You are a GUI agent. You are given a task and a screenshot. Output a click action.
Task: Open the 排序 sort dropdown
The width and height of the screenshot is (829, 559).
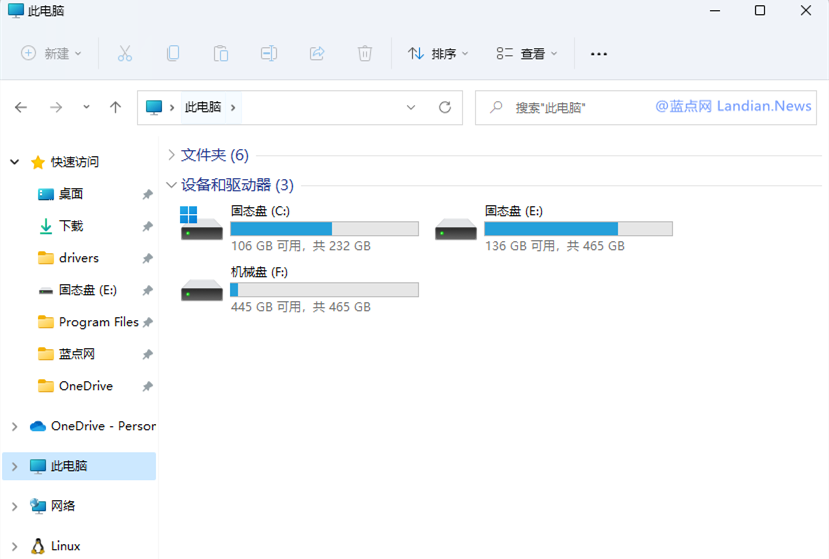click(x=438, y=54)
